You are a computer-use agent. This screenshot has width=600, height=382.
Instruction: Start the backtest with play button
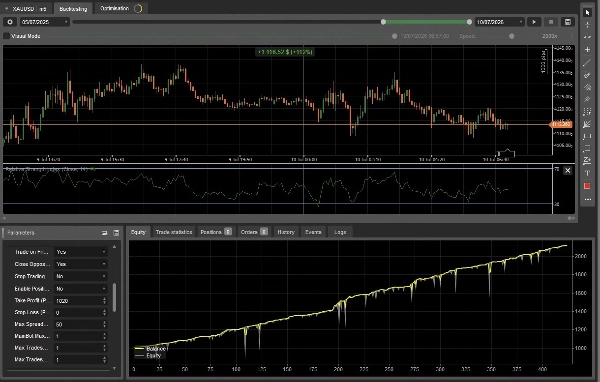pyautogui.click(x=534, y=22)
